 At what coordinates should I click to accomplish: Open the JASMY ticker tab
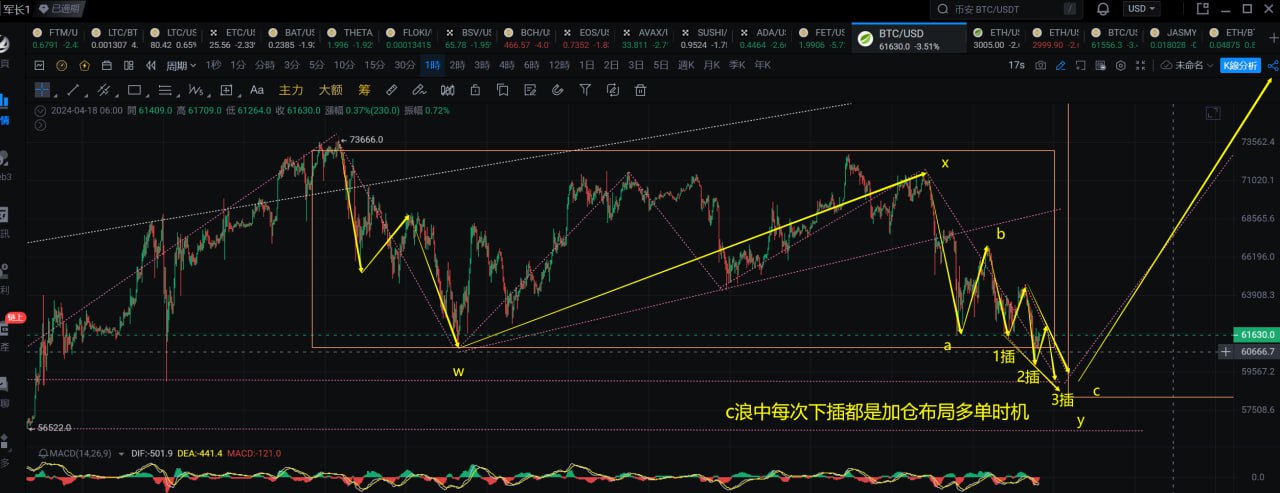[x=1172, y=39]
